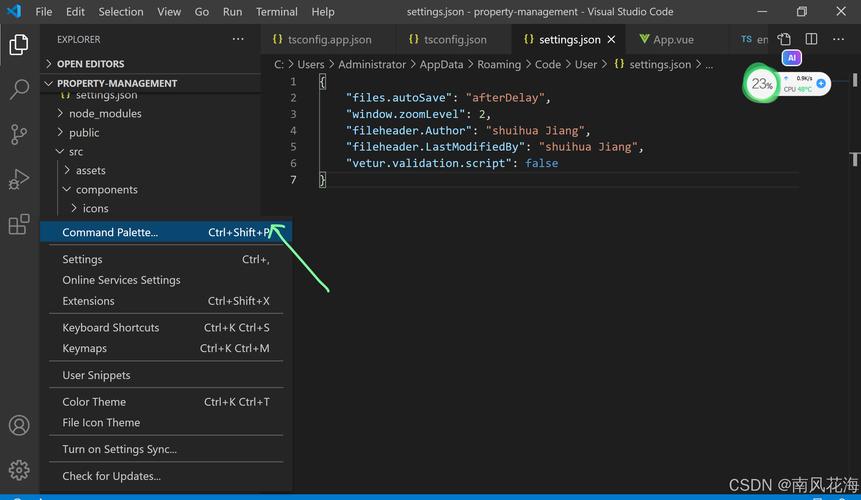Image resolution: width=861 pixels, height=500 pixels.
Task: Click the Users breadcrumb segment
Action: click(311, 64)
